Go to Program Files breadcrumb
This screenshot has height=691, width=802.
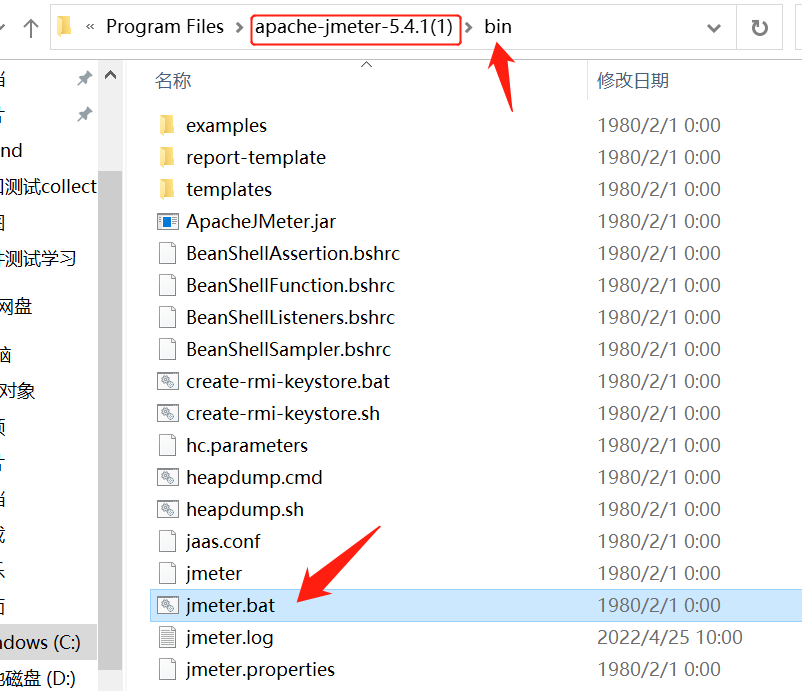165,27
